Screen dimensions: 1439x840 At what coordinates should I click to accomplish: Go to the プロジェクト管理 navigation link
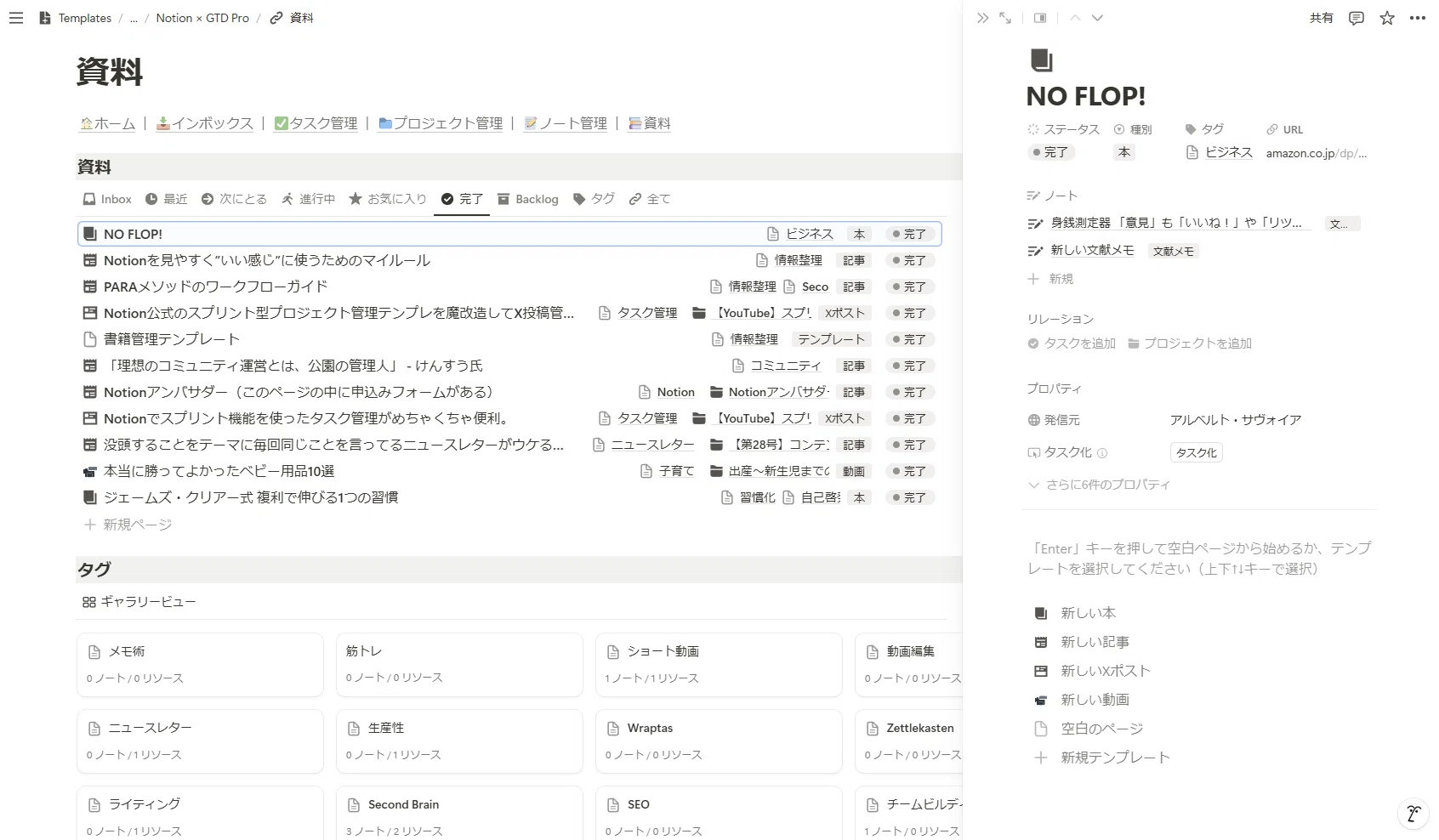tap(441, 123)
